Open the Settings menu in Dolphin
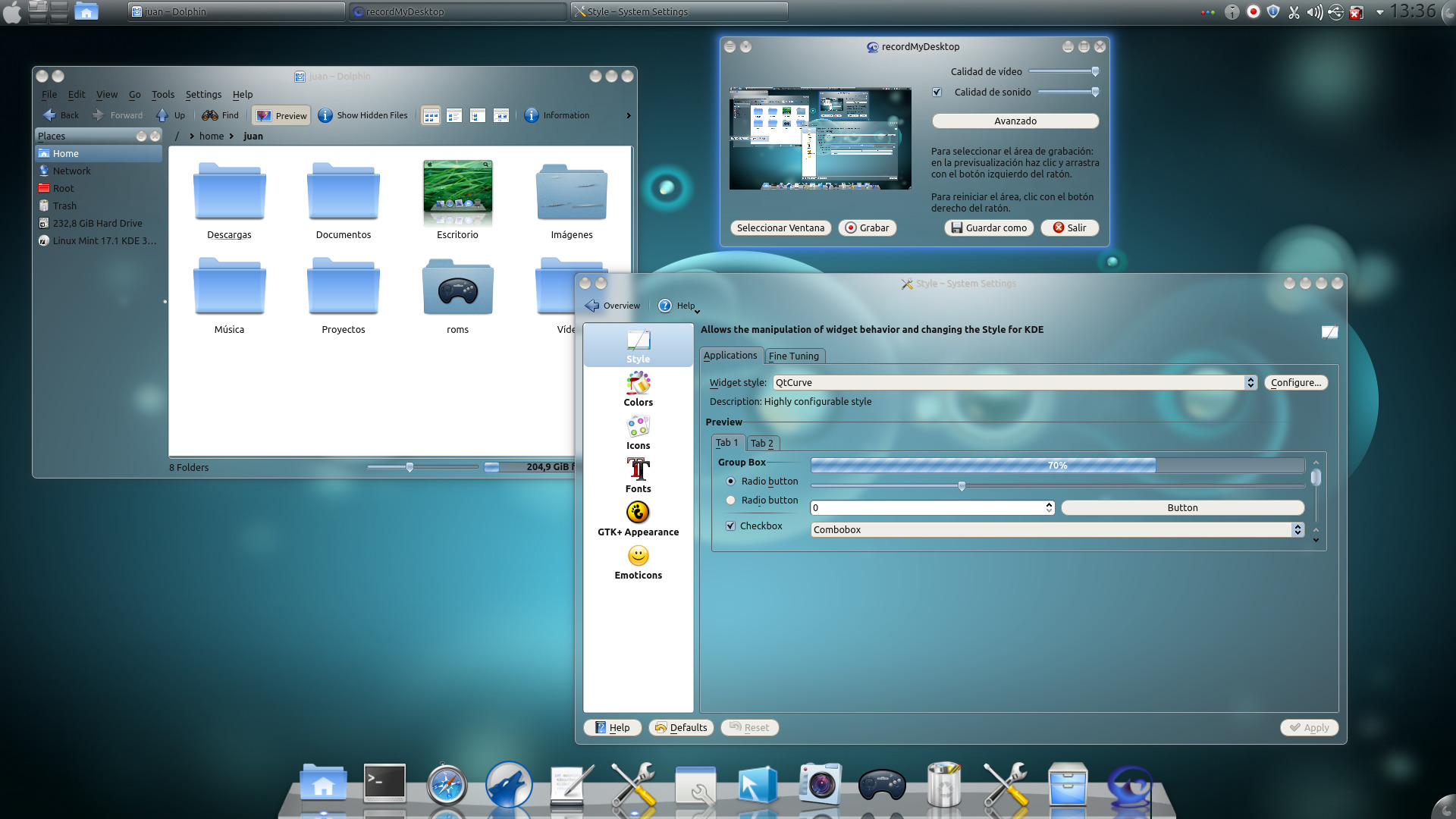Viewport: 1456px width, 819px height. [x=203, y=95]
